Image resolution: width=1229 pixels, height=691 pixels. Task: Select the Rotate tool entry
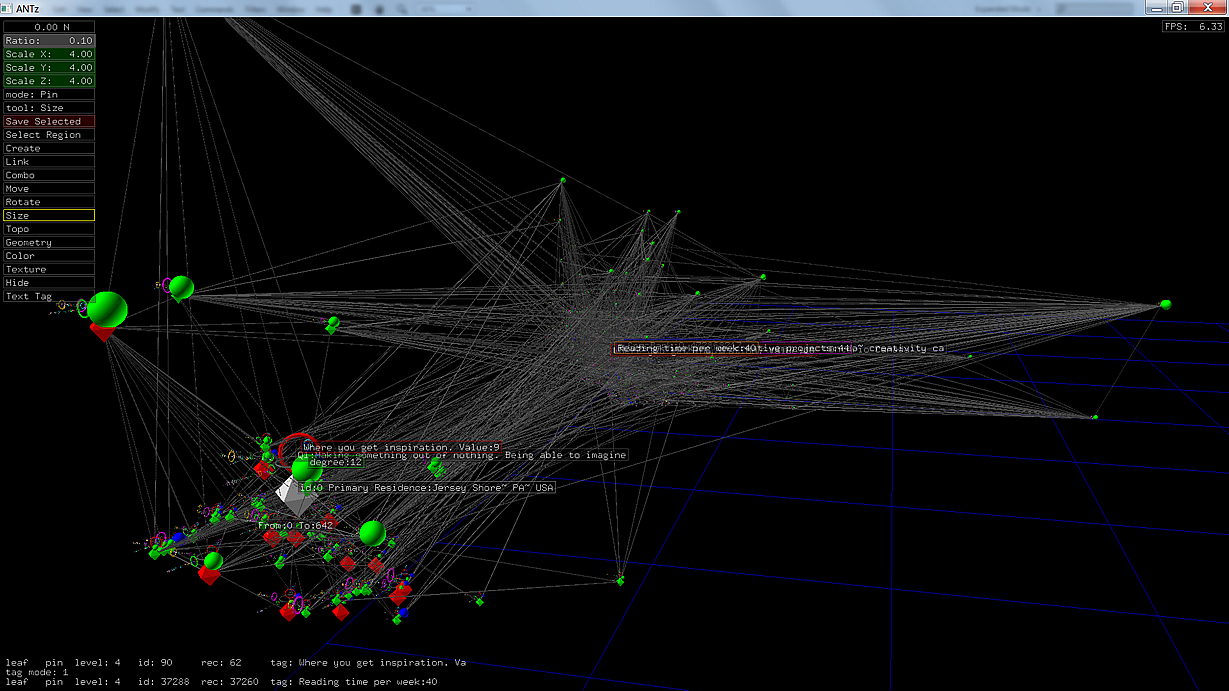[x=49, y=202]
